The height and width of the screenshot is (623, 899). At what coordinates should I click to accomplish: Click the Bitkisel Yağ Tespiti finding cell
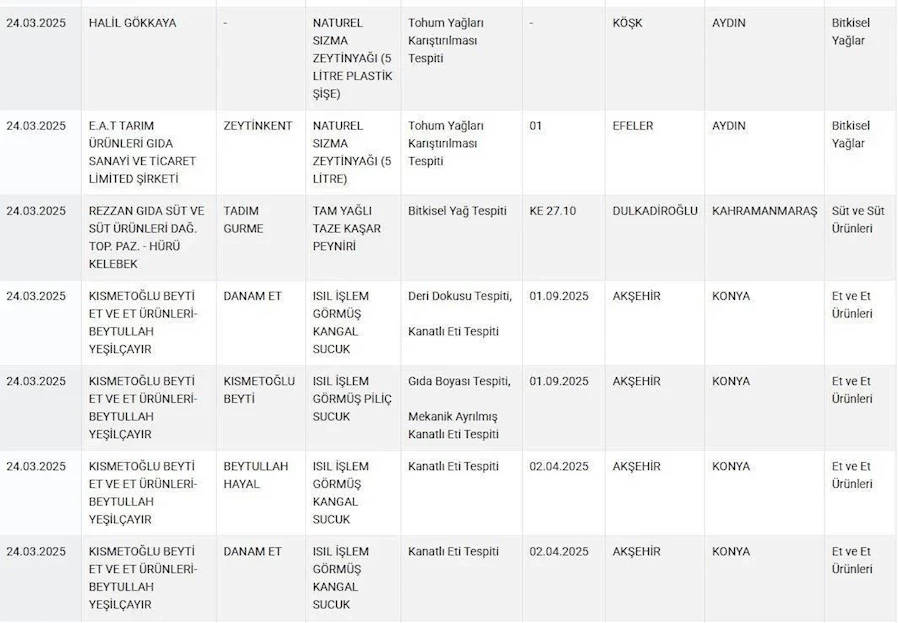(x=457, y=211)
